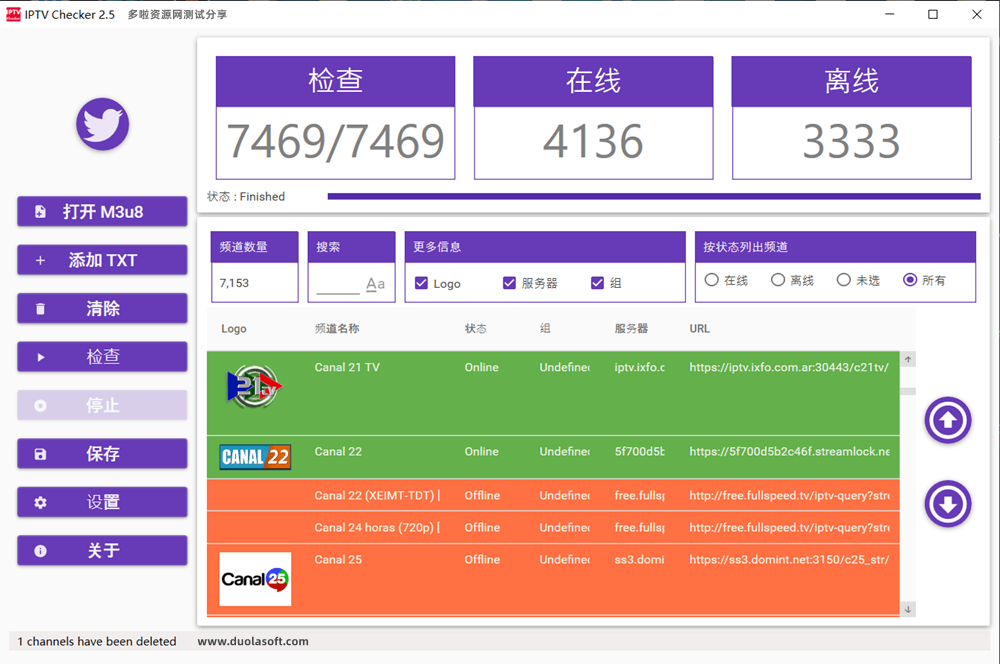Screen dimensions: 1000x664
Task: Sort by the 服务器 column header
Action: click(x=631, y=329)
